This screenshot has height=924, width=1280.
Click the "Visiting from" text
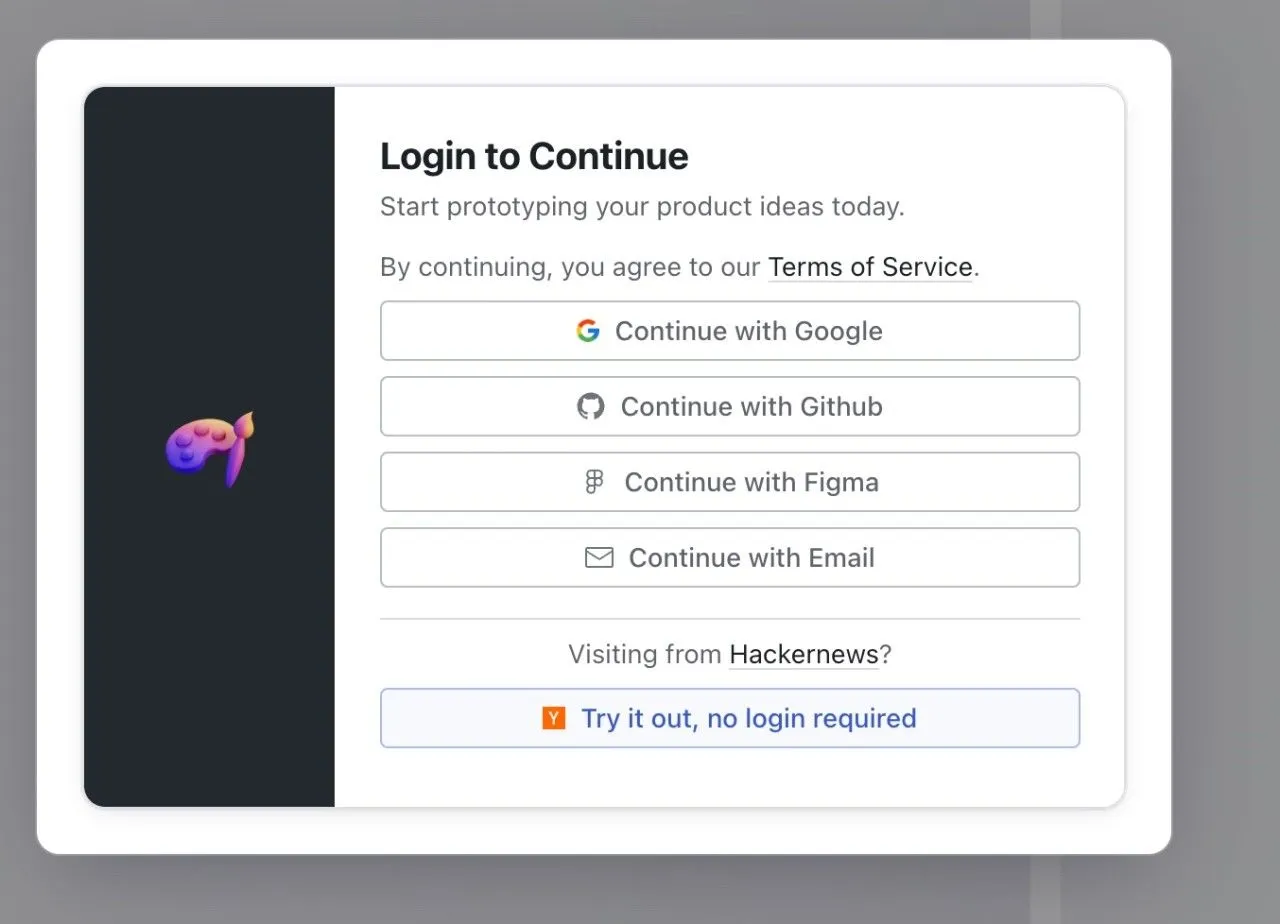[645, 655]
